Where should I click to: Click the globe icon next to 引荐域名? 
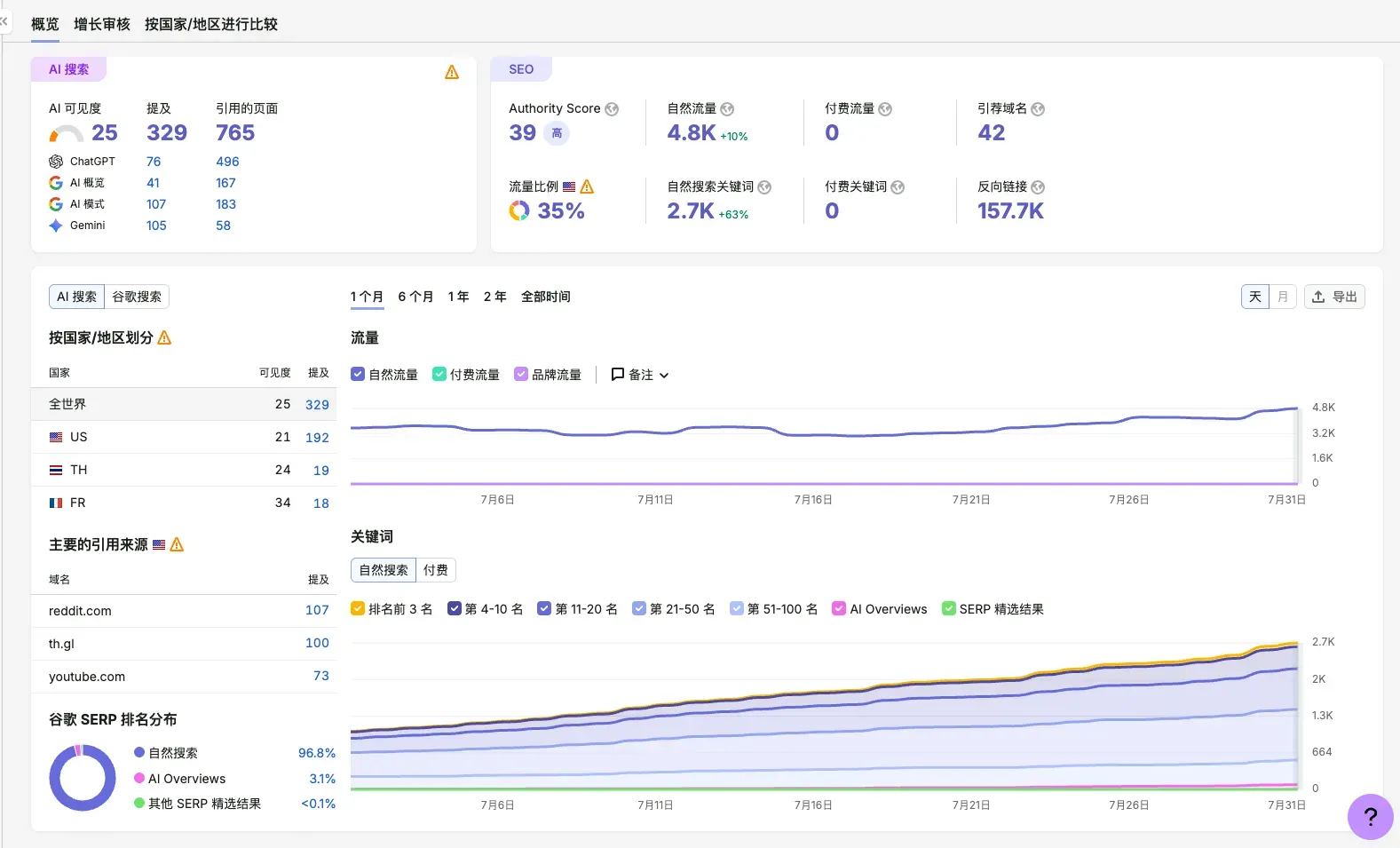point(1038,109)
